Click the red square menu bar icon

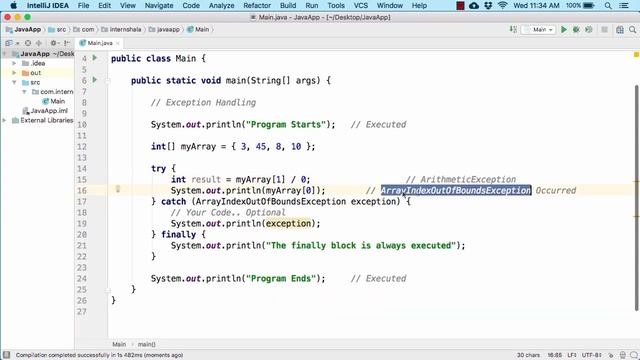(x=460, y=6)
